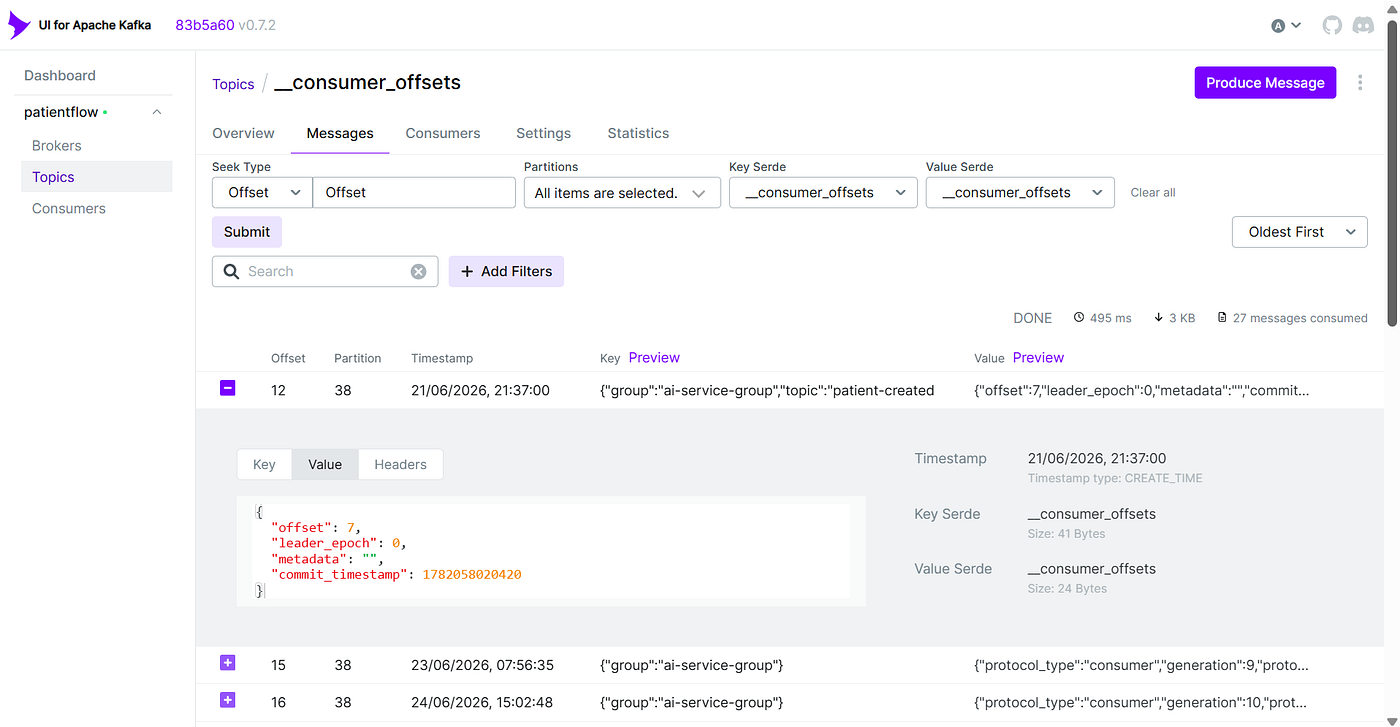Collapse the expanded offset 12 message row
The width and height of the screenshot is (1400, 727).
(227, 388)
